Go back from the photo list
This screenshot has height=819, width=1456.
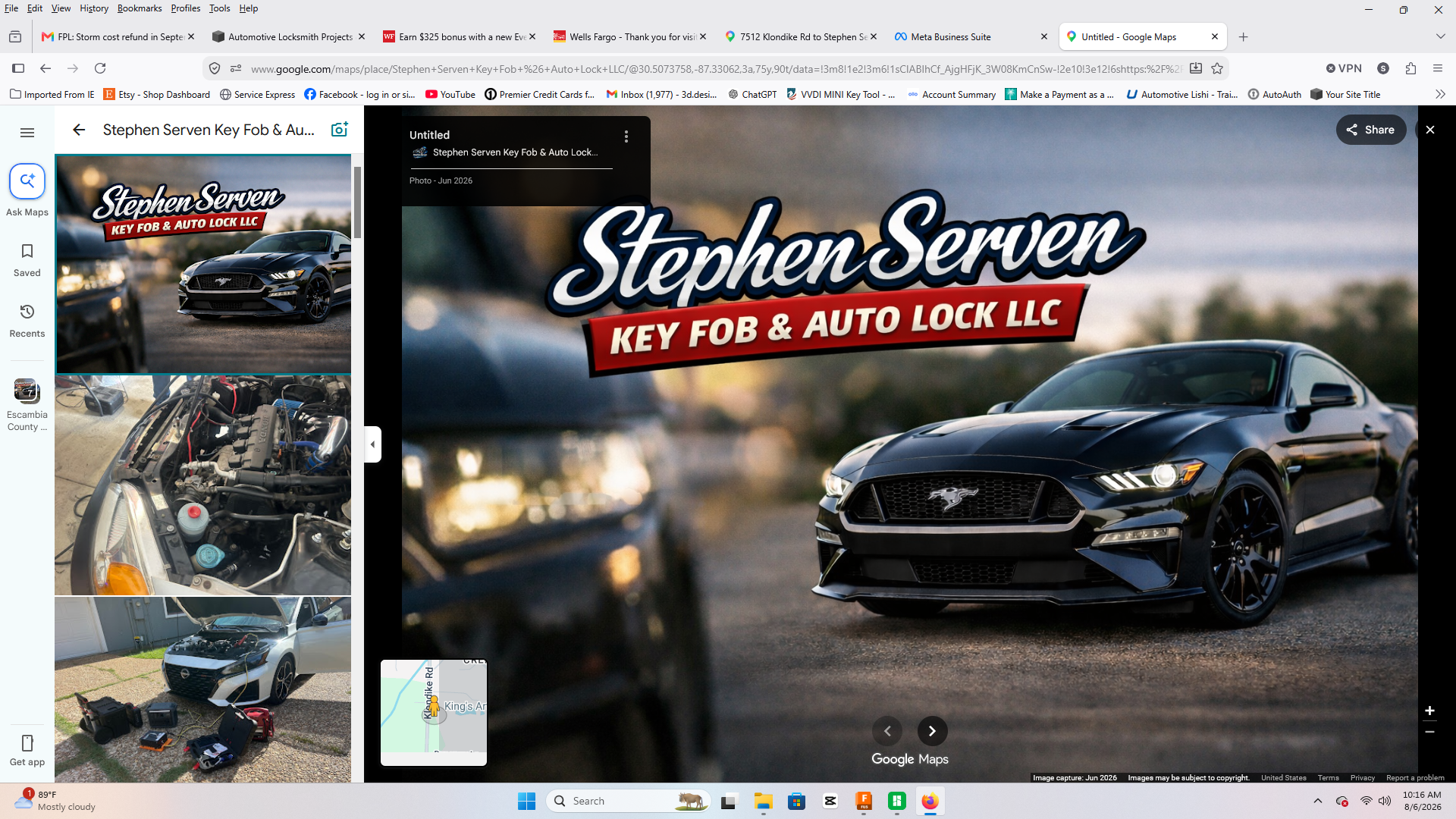point(79,130)
